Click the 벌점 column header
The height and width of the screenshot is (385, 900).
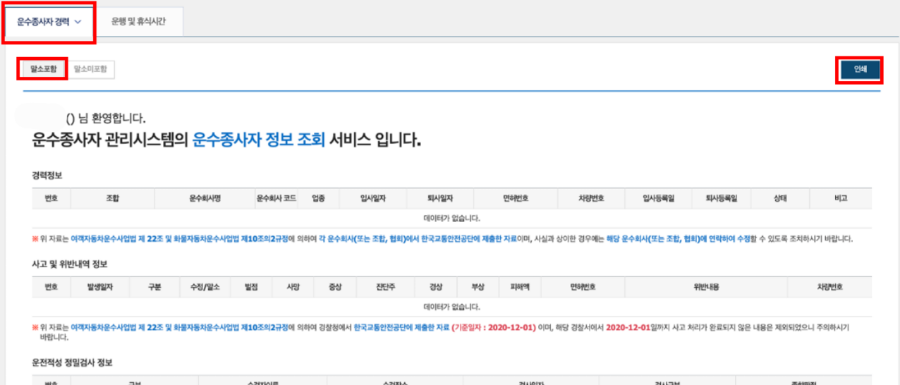250,286
